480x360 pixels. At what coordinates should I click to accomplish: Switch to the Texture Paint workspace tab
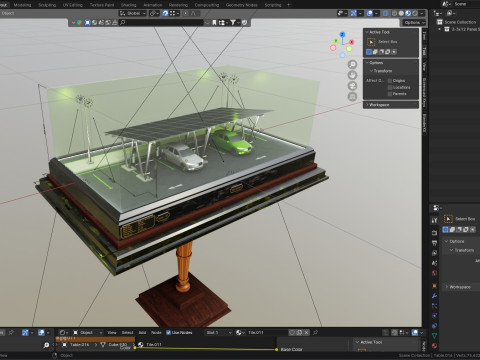click(102, 5)
